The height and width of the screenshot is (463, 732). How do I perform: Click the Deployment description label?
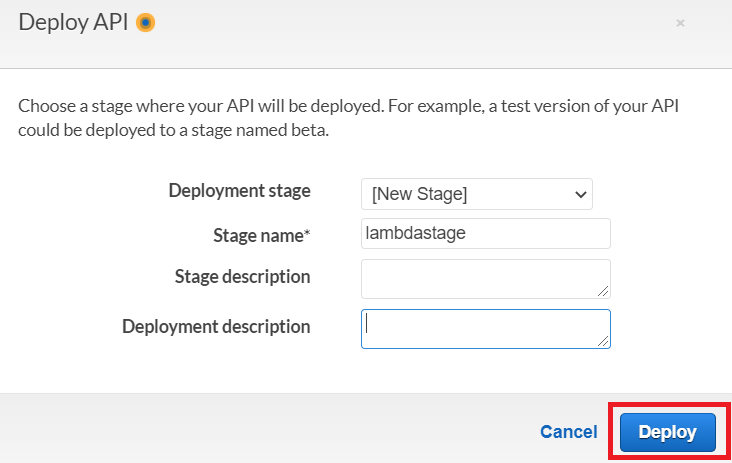click(x=216, y=327)
